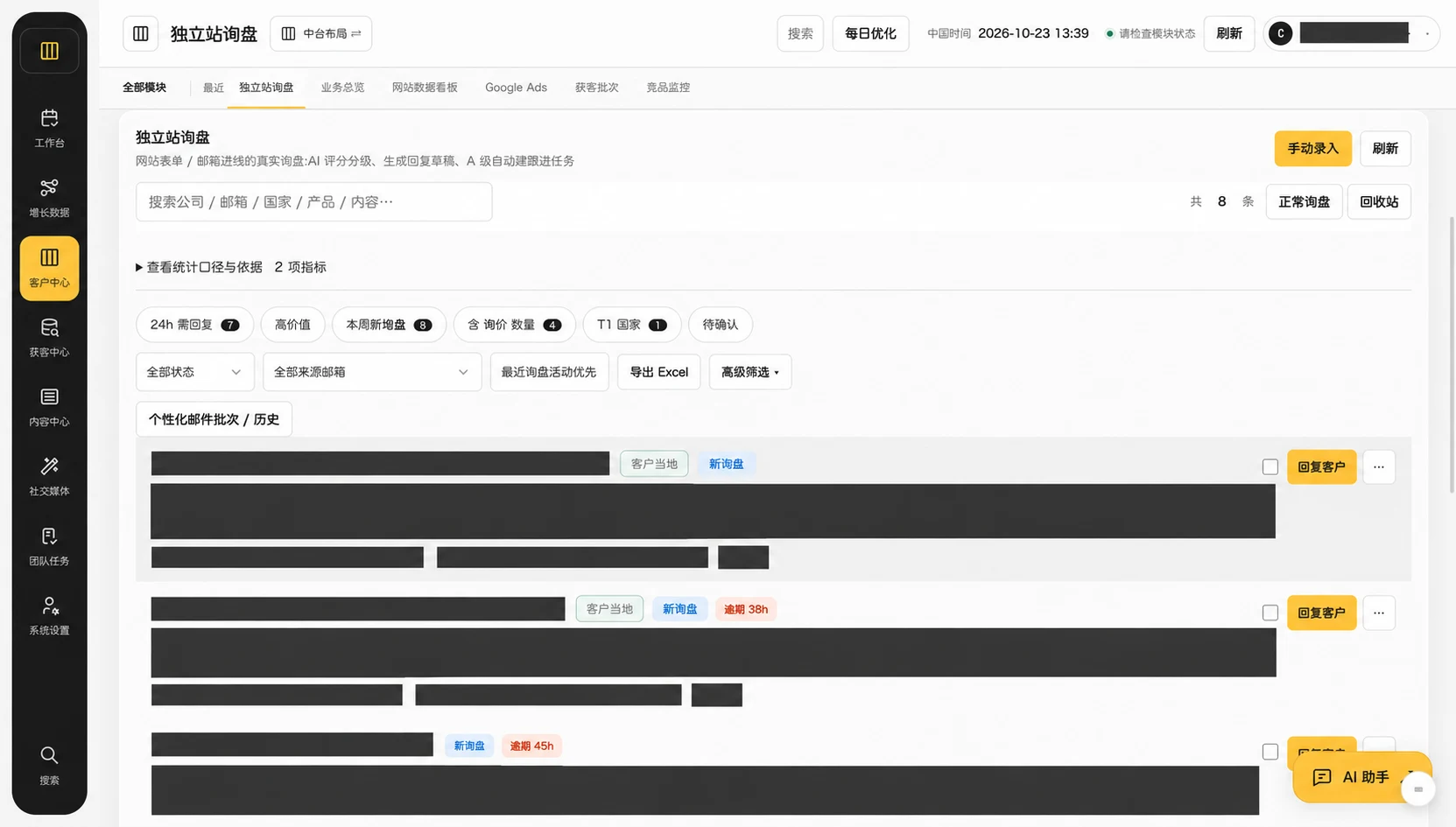Screen dimensions: 1456x827
Task: Open 获客中心 in the sidebar
Action: coord(49,338)
